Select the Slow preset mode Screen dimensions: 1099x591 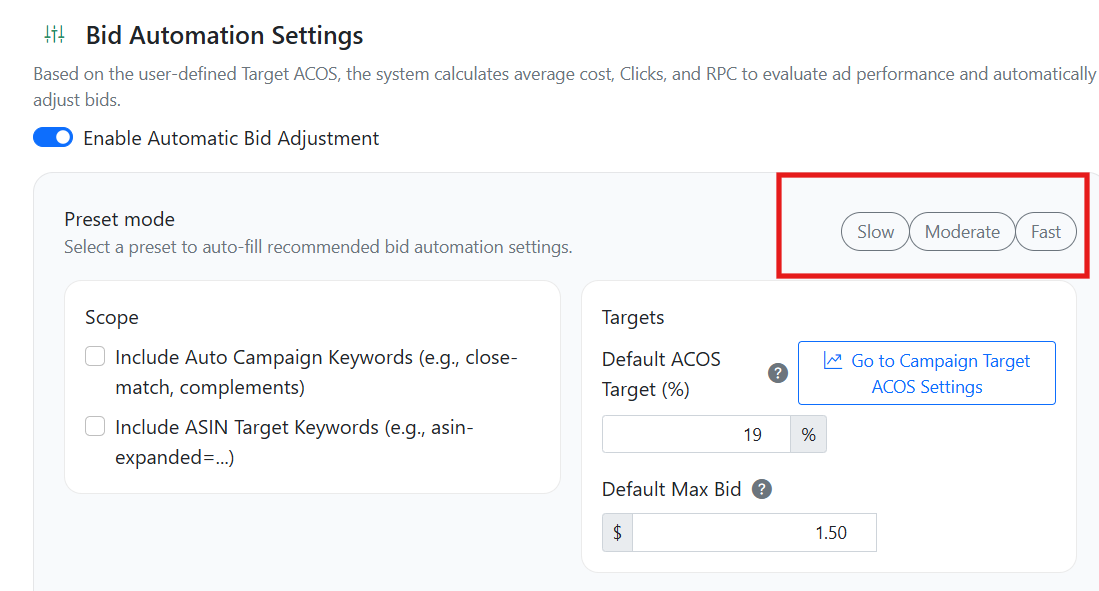(875, 232)
